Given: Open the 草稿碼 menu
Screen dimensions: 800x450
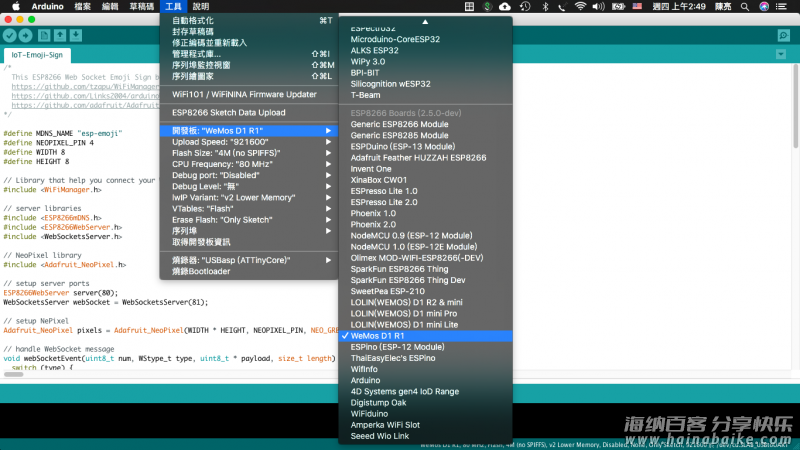Looking at the screenshot, I should 141,6.
